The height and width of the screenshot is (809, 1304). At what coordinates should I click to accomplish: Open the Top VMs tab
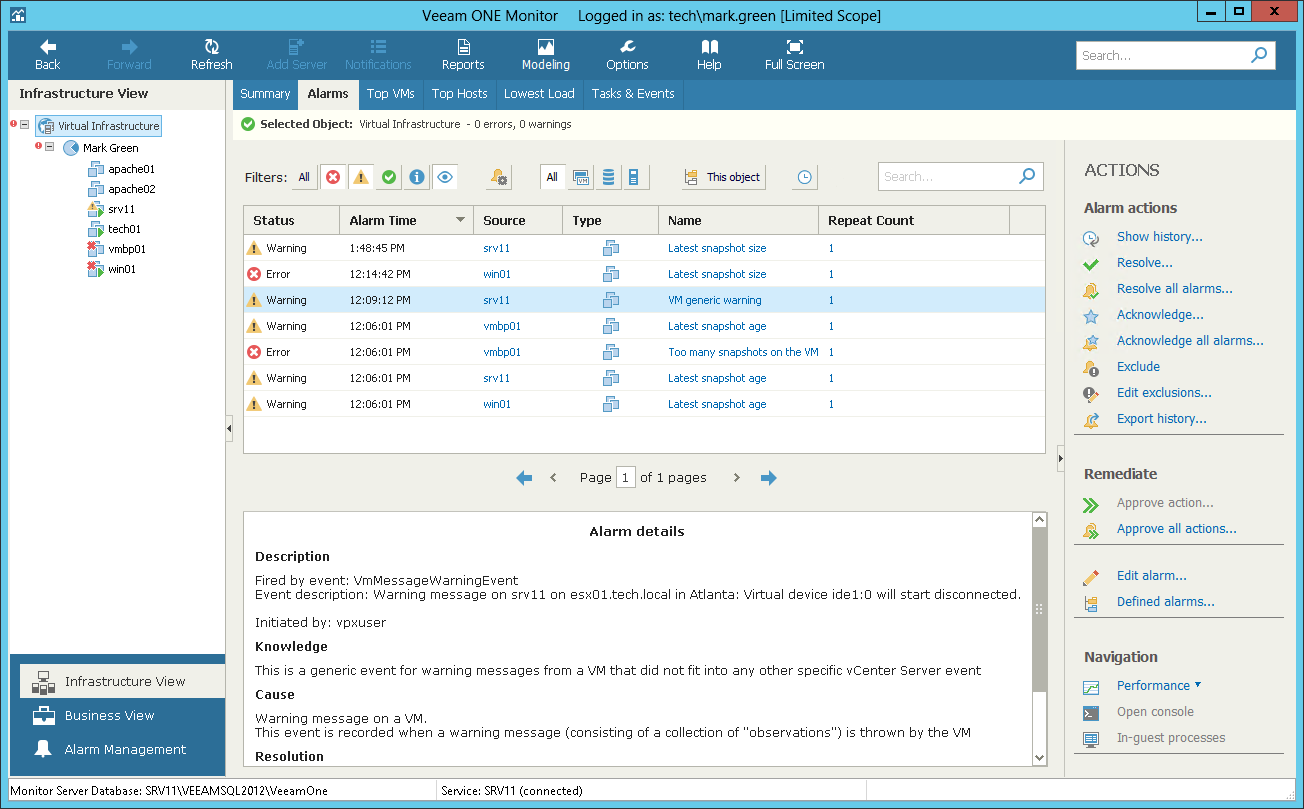click(390, 94)
